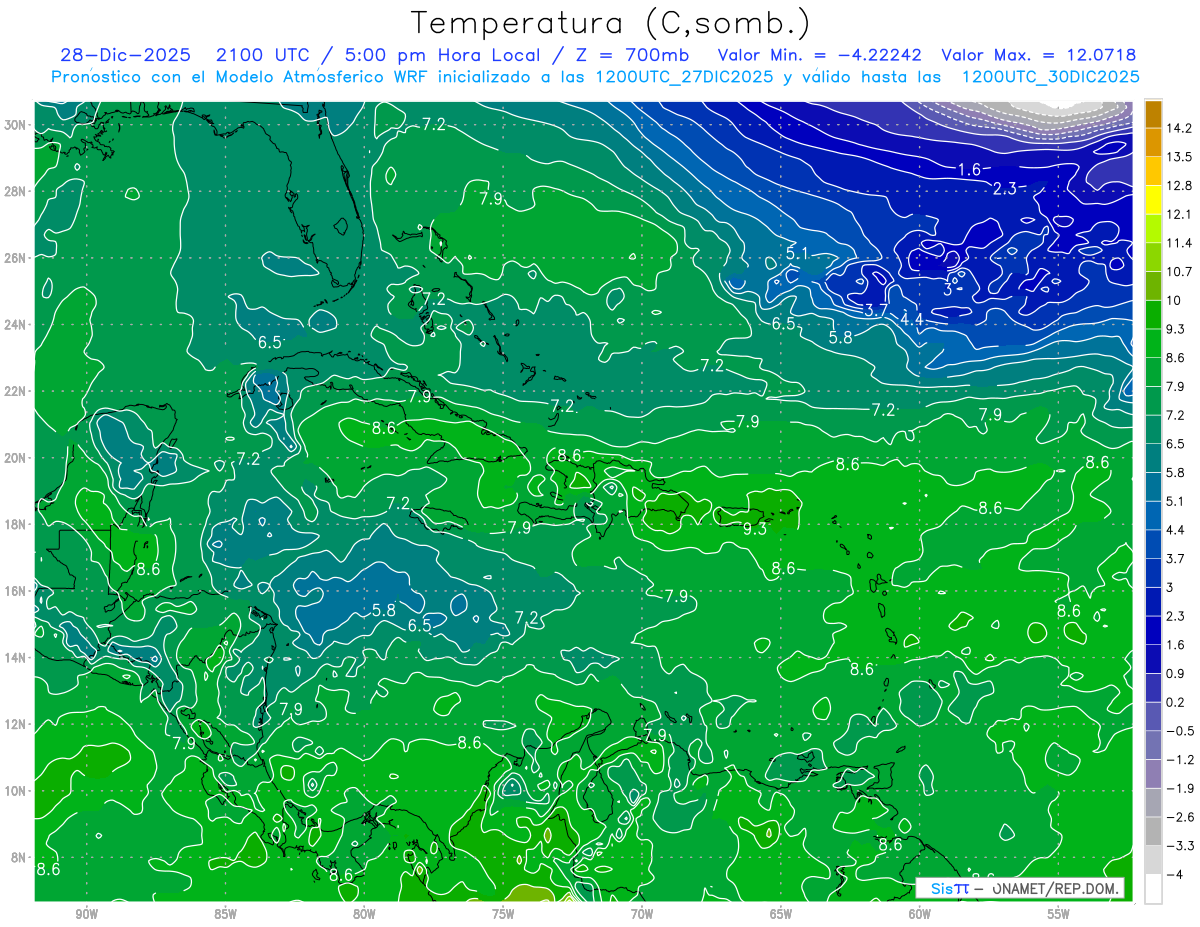Click the lime swatch between 11.4 and 10.7
1200x927 pixels.
click(x=1153, y=257)
